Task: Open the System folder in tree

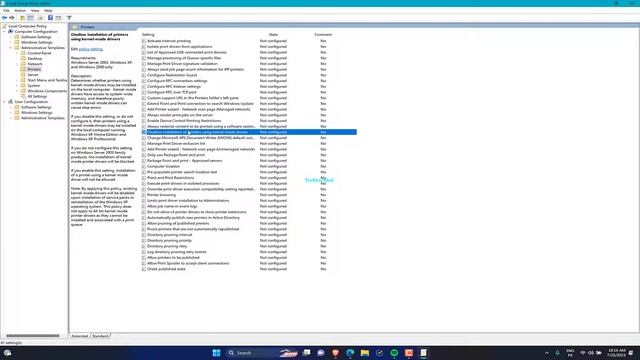Action: point(33,85)
